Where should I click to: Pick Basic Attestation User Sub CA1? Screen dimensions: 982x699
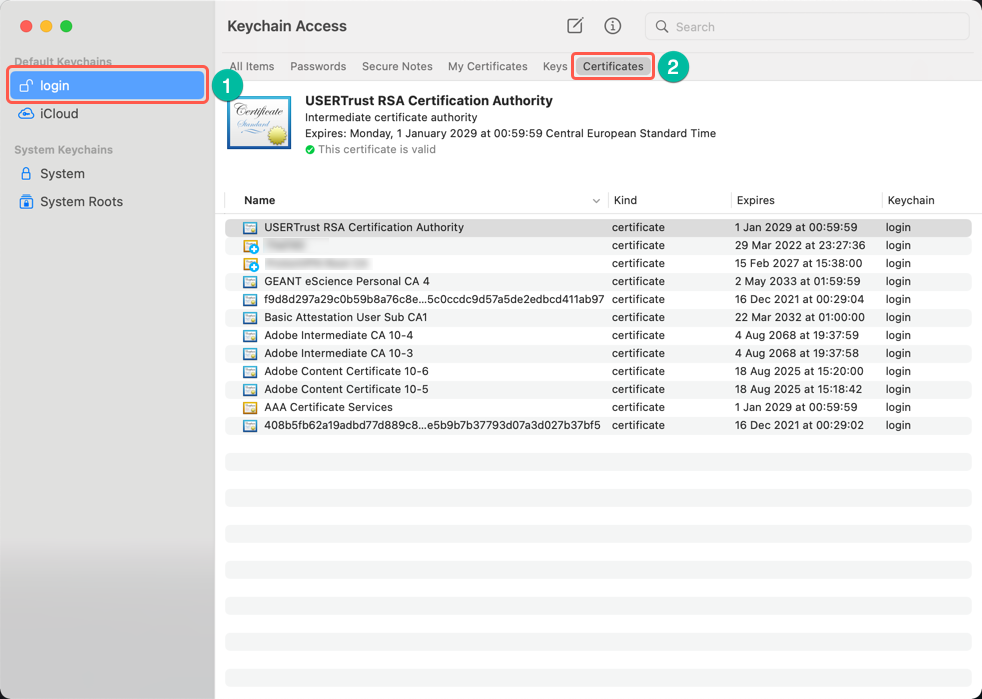345,318
